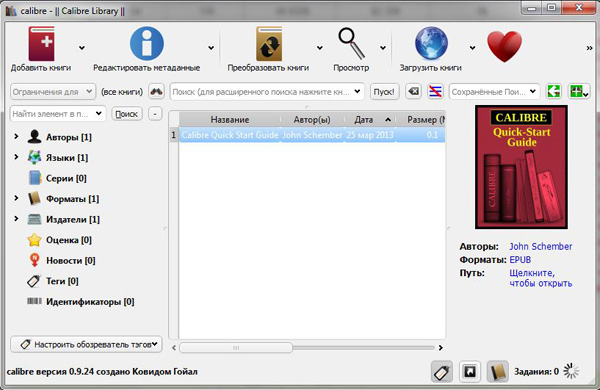This screenshot has height=390, width=600.
Task: Click the Поиск button in tag browser
Action: click(127, 114)
